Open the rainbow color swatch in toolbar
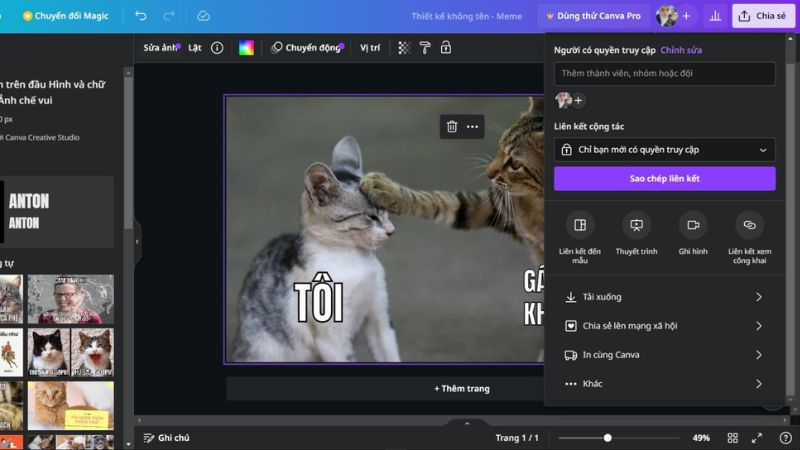 point(246,47)
